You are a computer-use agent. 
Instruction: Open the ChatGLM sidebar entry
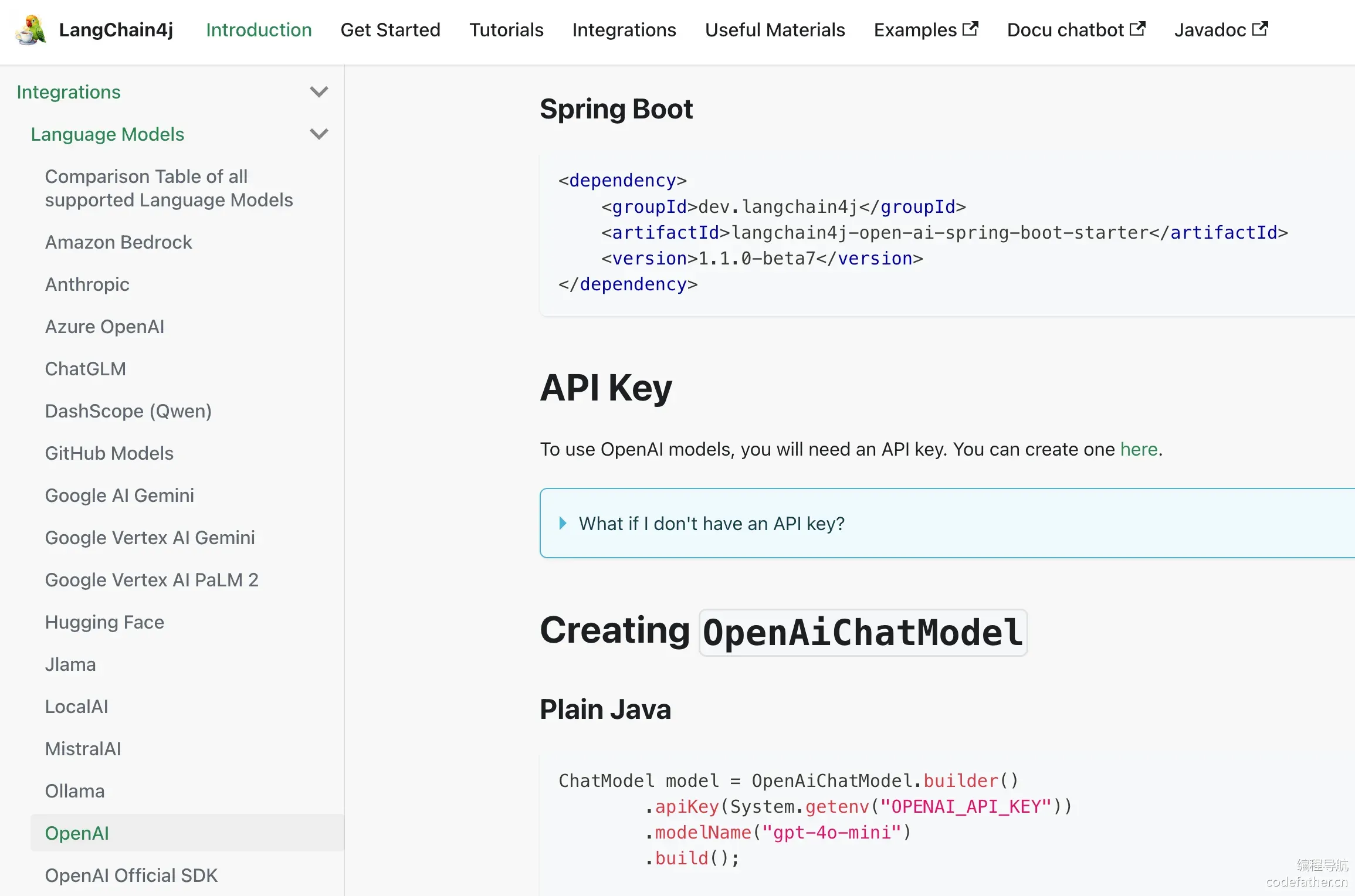pyautogui.click(x=86, y=369)
